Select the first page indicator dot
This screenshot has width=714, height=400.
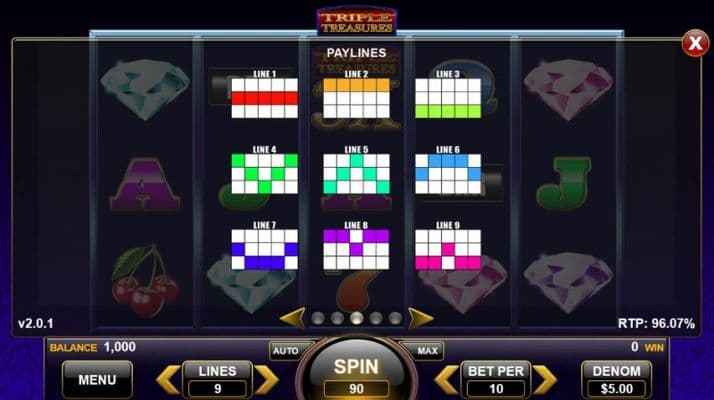318,318
